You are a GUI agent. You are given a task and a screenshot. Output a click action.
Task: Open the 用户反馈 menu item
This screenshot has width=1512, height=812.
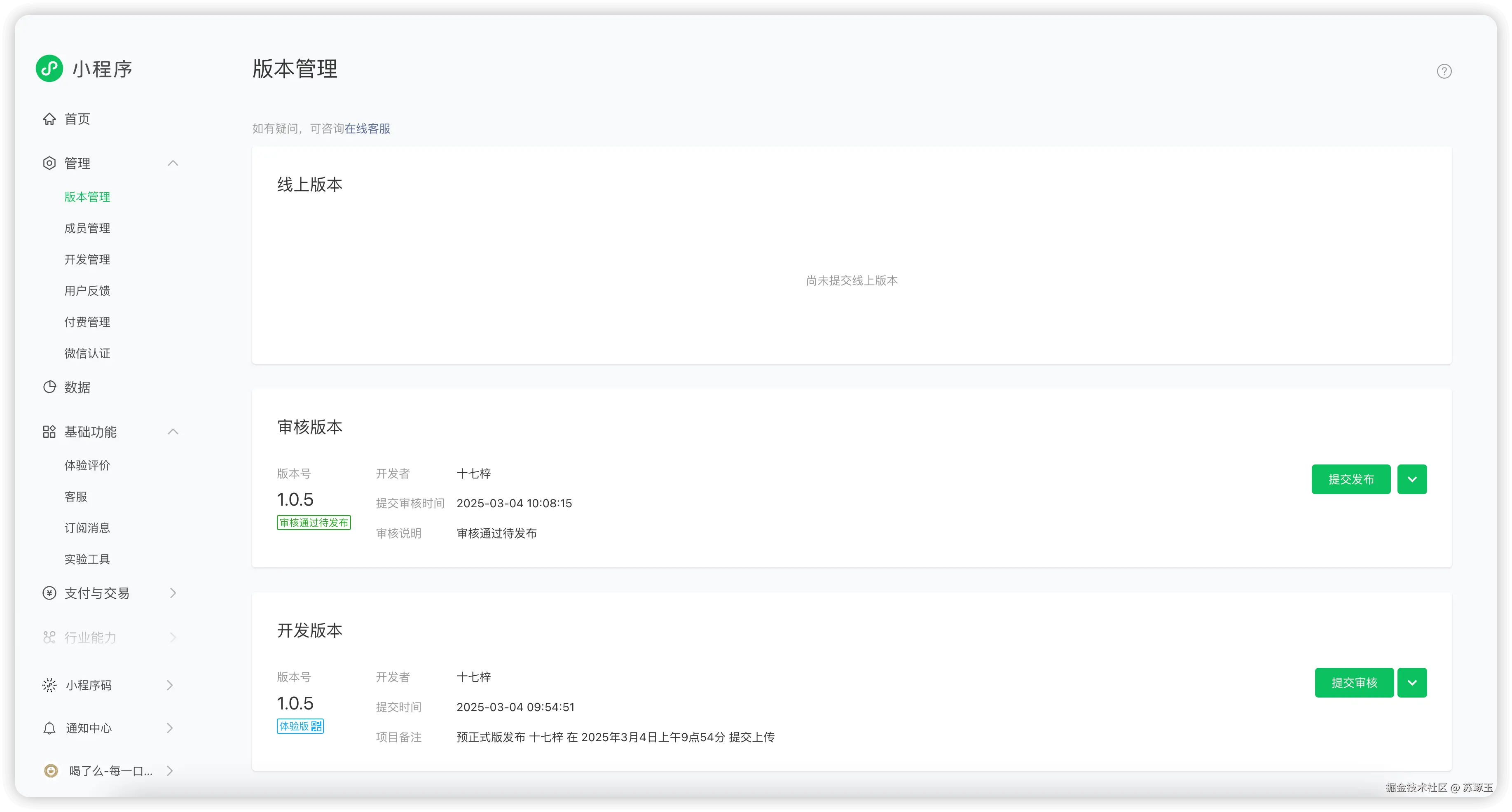click(87, 290)
